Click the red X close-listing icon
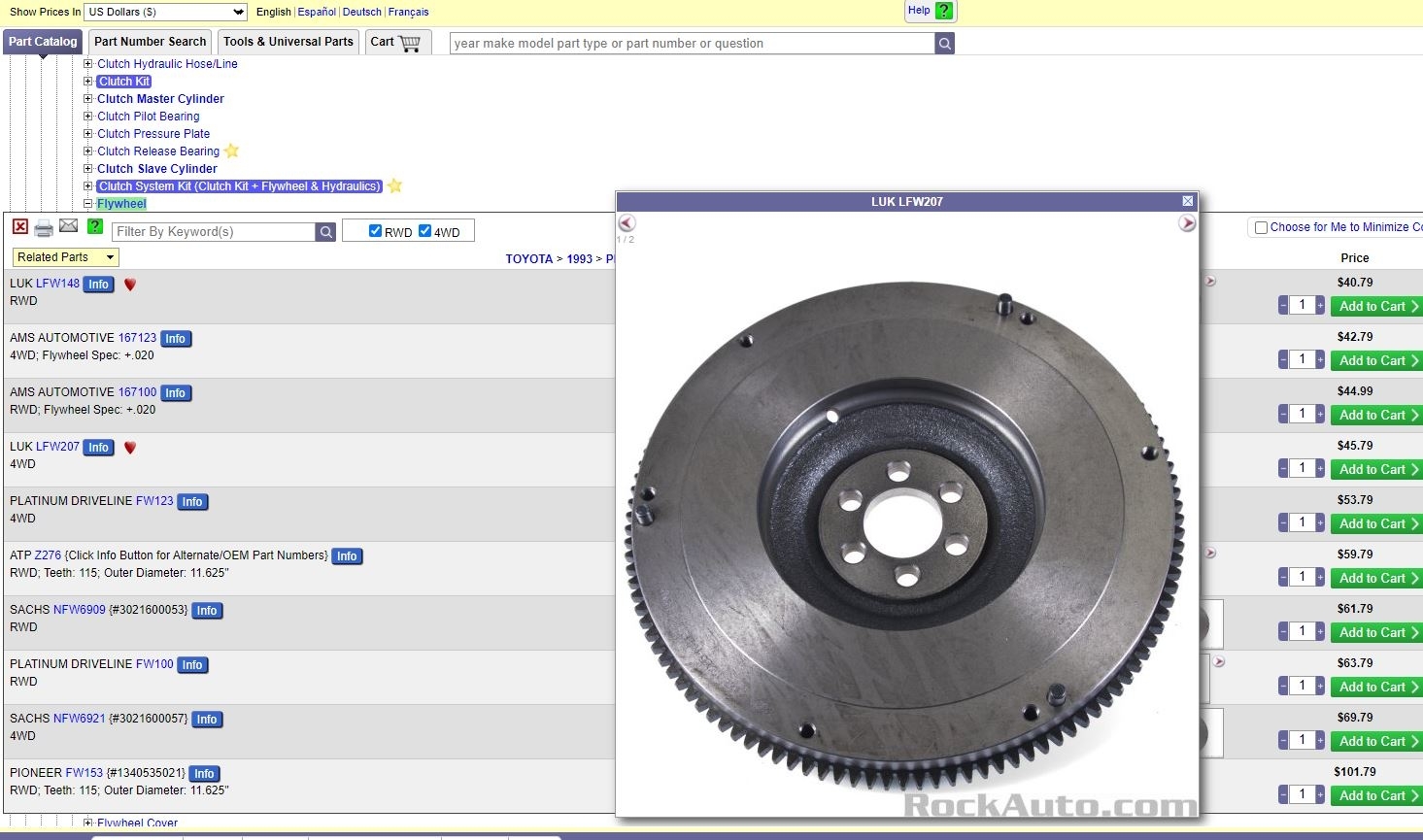This screenshot has height=840, width=1423. (x=19, y=226)
